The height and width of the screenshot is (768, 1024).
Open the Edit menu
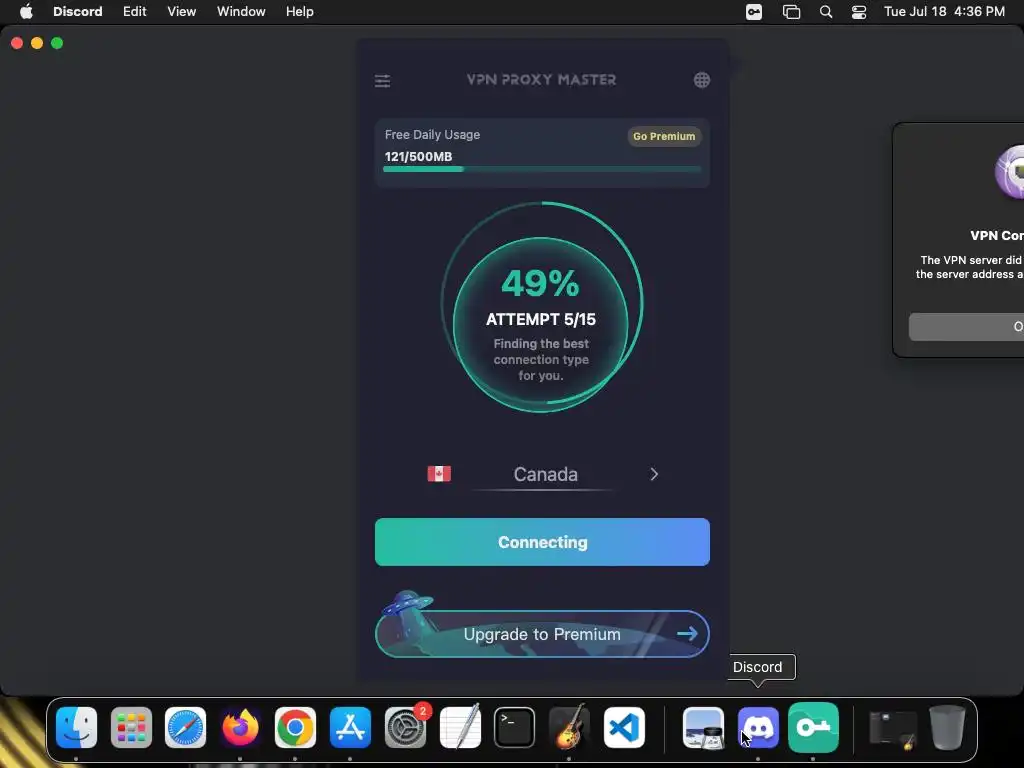(x=135, y=12)
